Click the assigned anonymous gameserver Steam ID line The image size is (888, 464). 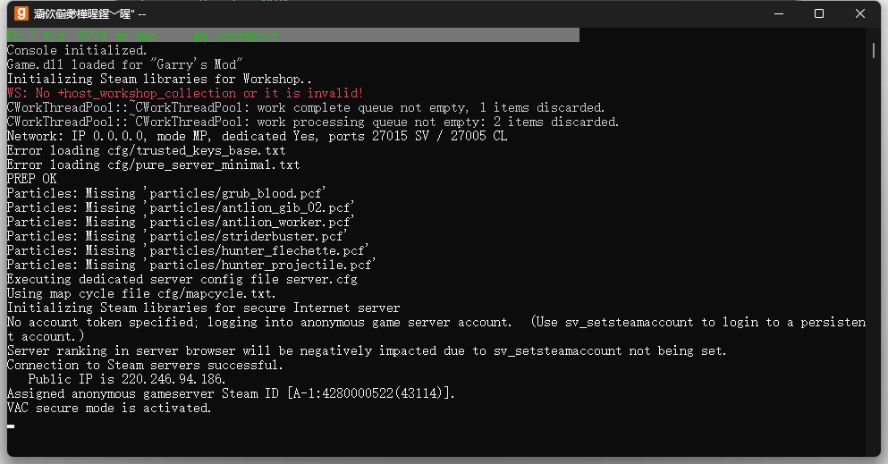[231, 393]
